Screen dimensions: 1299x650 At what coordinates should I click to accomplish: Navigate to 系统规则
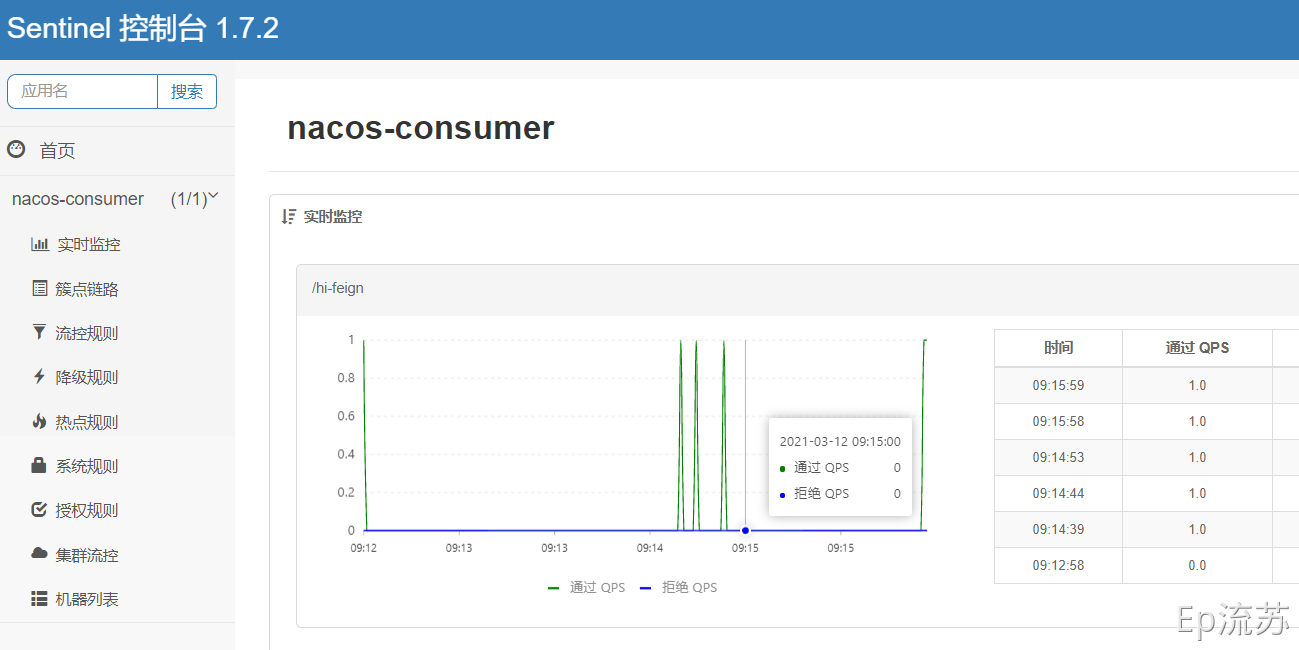coord(87,466)
